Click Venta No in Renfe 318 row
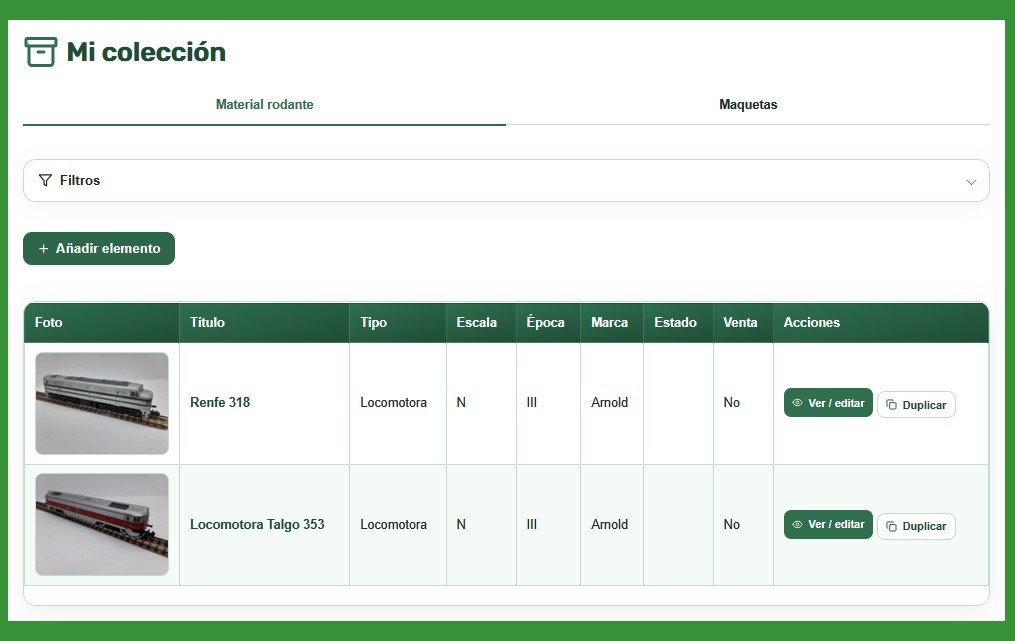1015x641 pixels. (731, 403)
